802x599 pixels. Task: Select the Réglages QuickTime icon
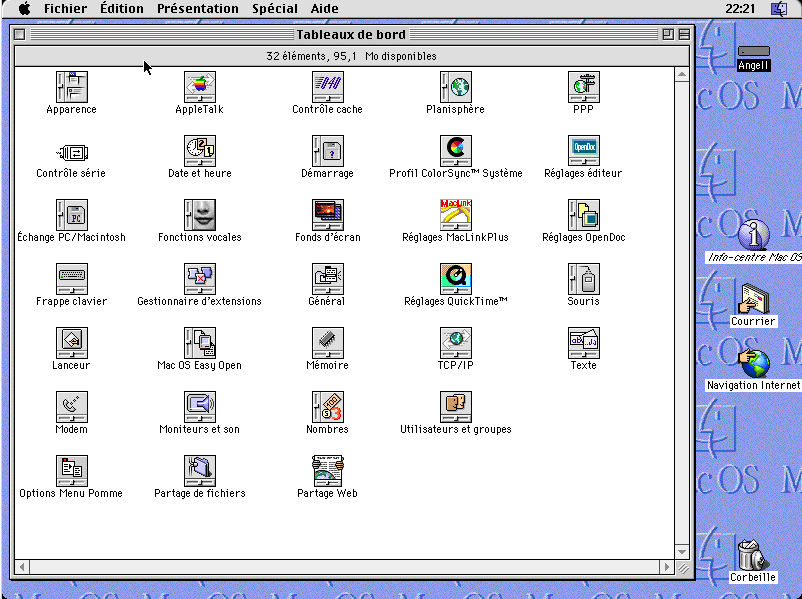coord(456,278)
